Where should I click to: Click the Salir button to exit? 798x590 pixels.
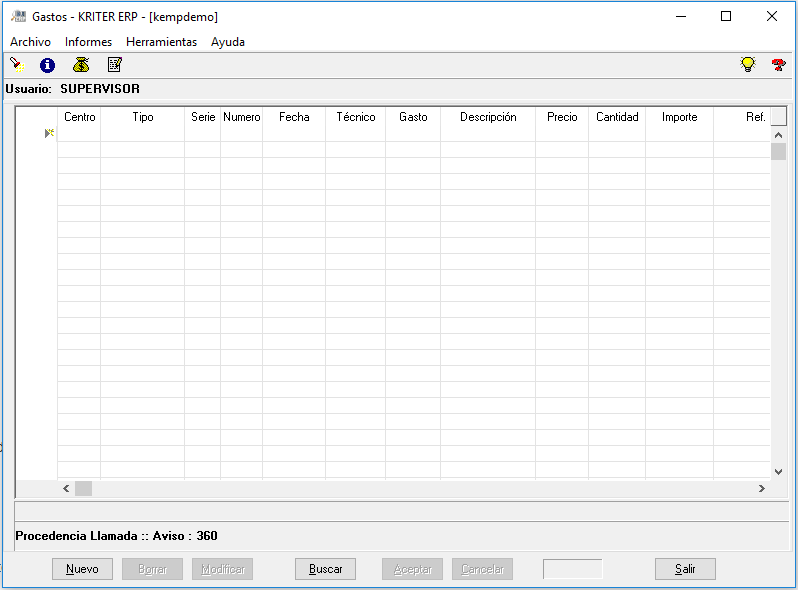pos(685,569)
